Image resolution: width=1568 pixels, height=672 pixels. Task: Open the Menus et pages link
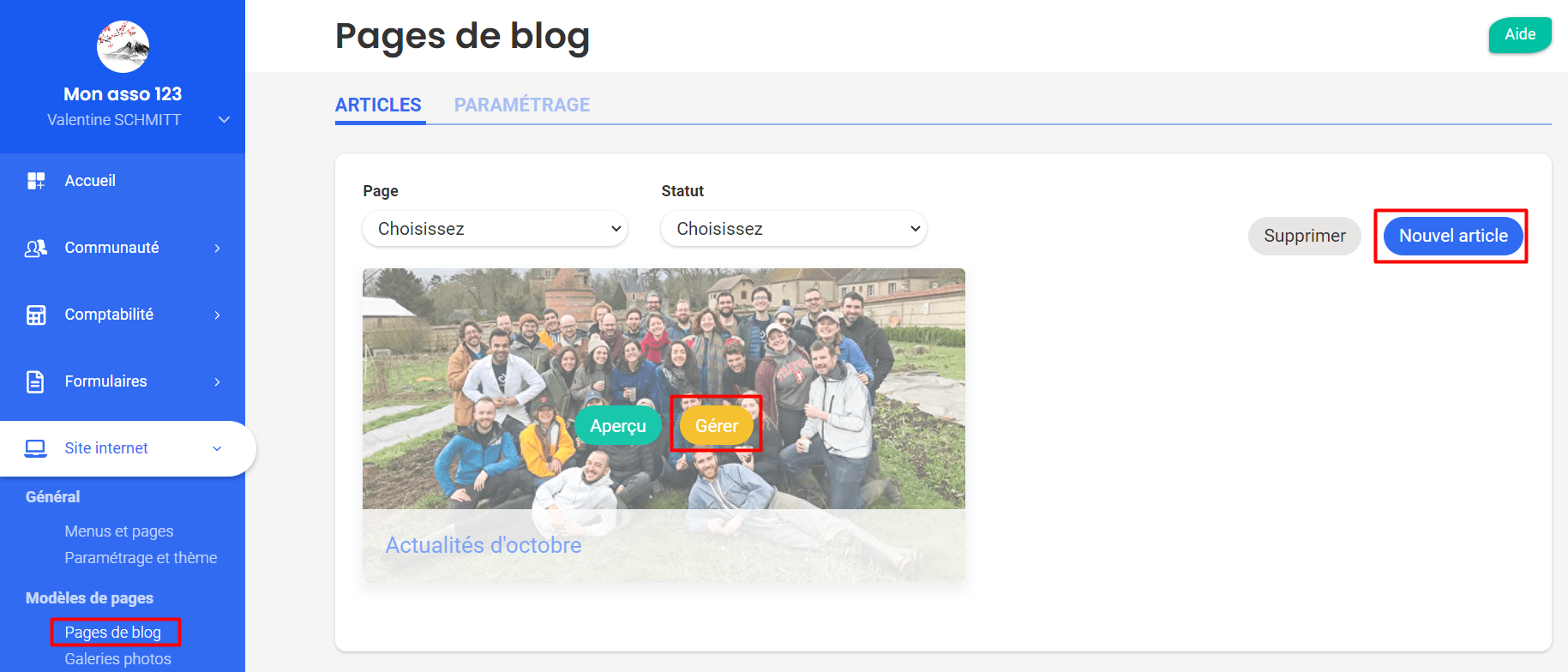(x=119, y=531)
